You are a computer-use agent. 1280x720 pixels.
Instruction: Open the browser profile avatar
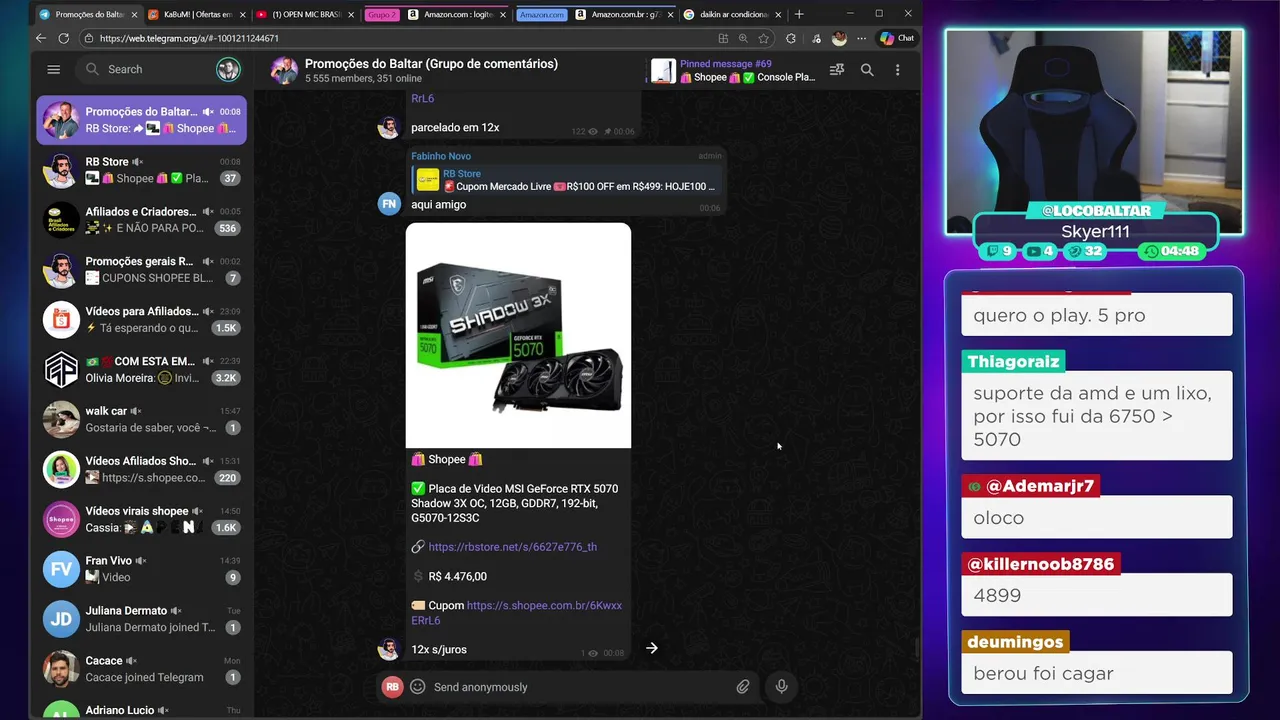(x=839, y=38)
